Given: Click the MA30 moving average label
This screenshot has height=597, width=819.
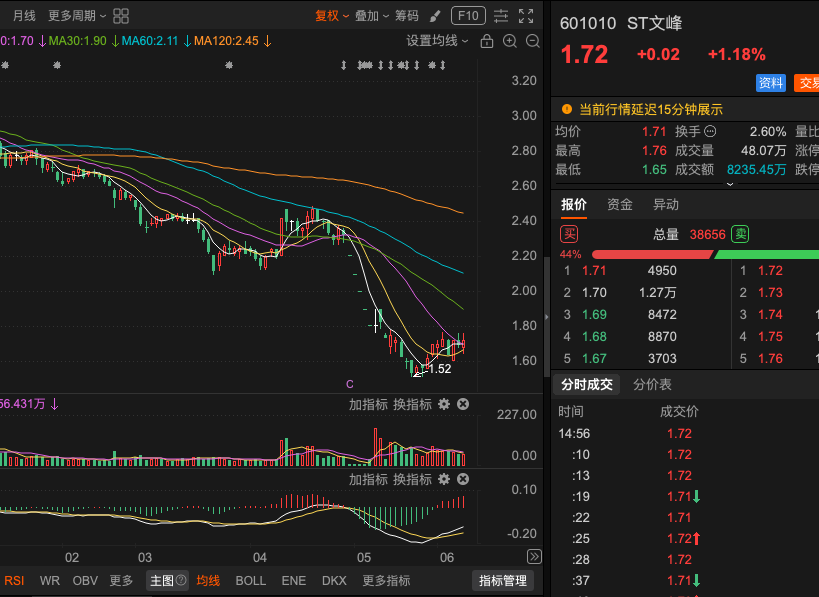Looking at the screenshot, I should (77, 41).
